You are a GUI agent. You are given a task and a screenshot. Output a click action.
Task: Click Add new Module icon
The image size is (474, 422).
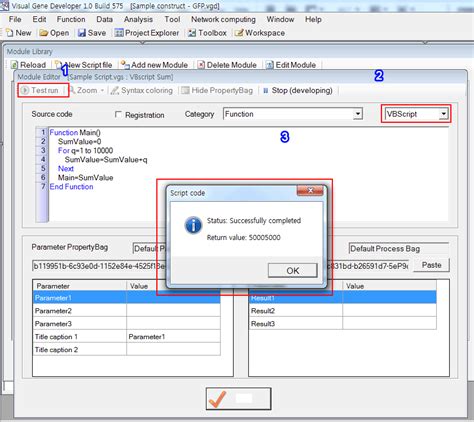(x=125, y=64)
